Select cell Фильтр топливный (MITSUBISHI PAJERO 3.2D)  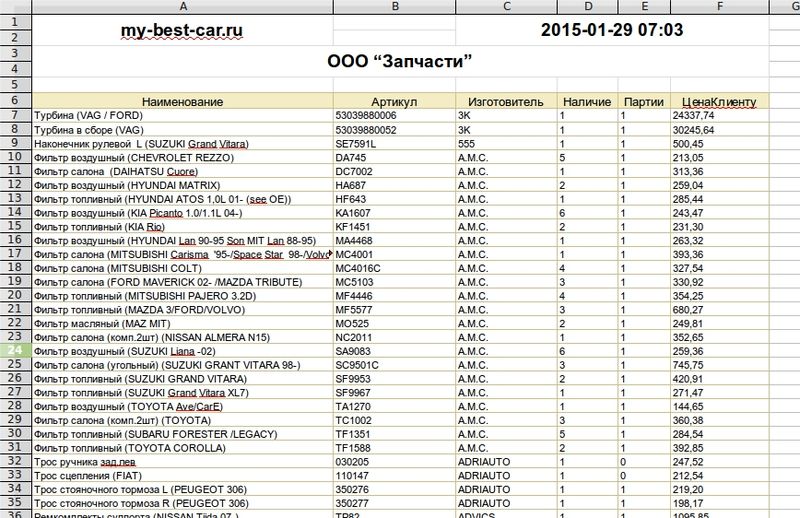(183, 295)
